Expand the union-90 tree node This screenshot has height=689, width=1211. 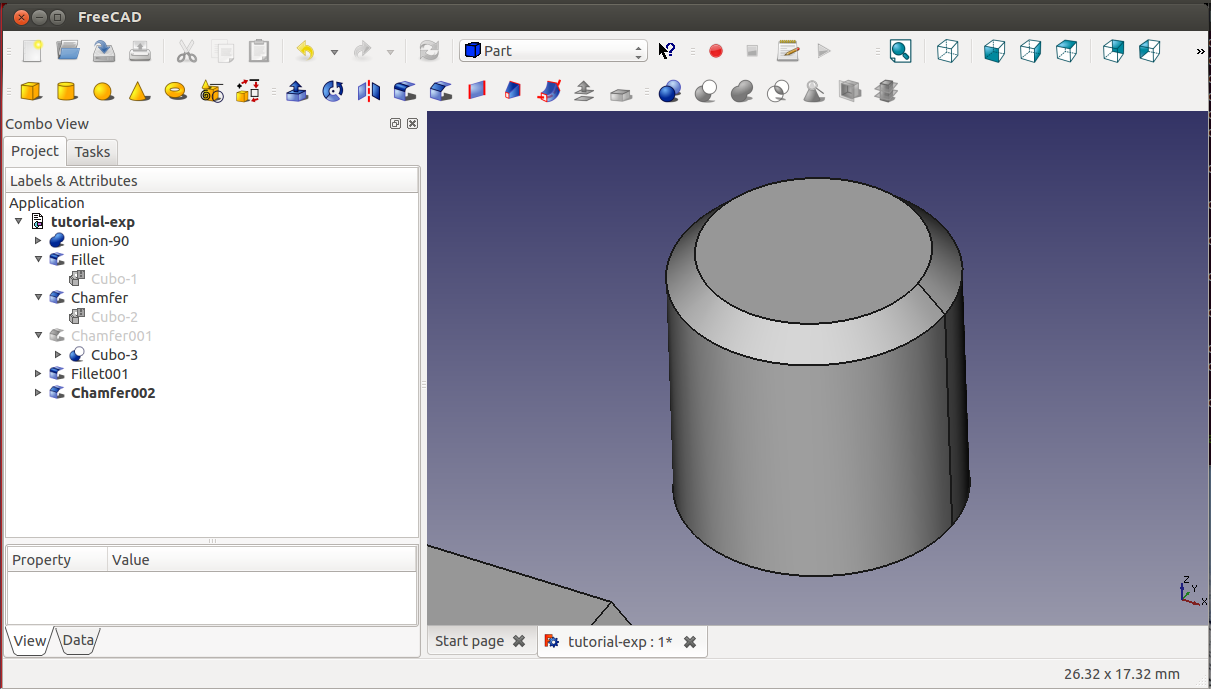39,241
